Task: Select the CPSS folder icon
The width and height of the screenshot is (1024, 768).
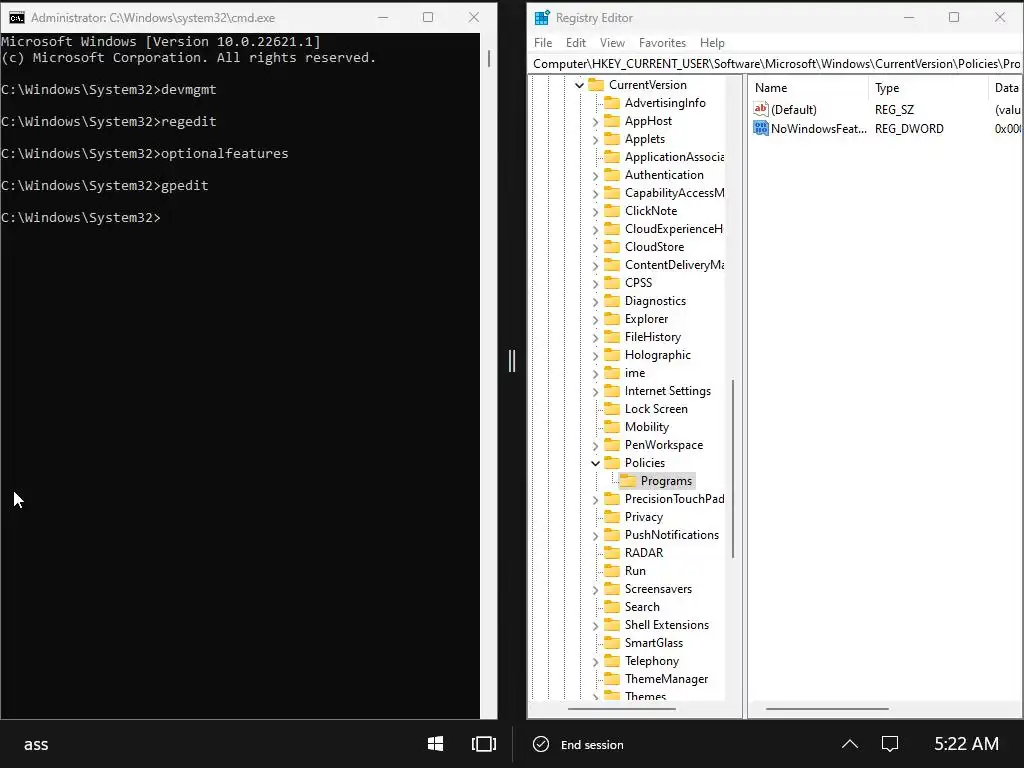Action: 612,283
